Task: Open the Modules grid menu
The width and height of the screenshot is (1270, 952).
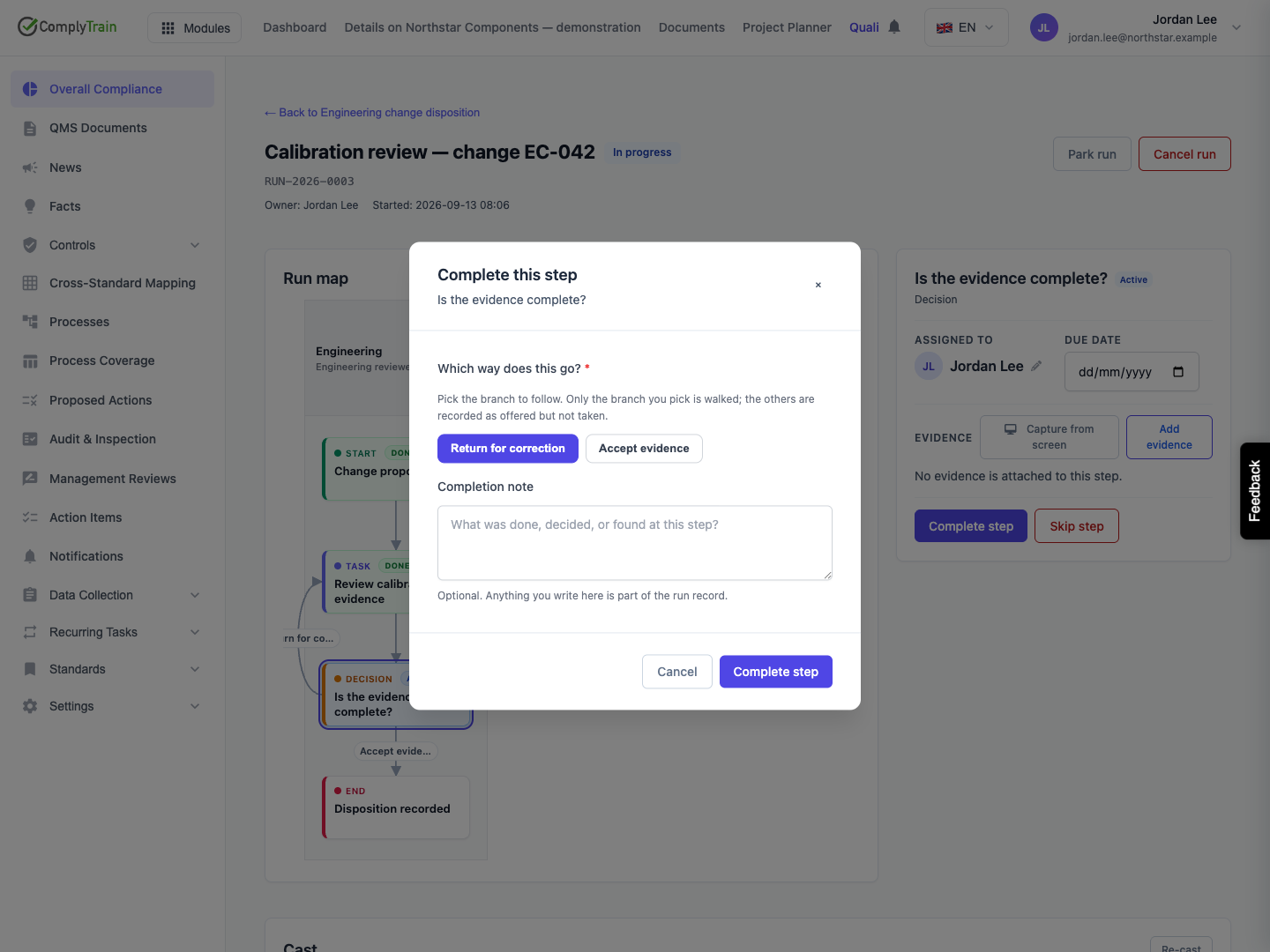Action: pos(195,28)
